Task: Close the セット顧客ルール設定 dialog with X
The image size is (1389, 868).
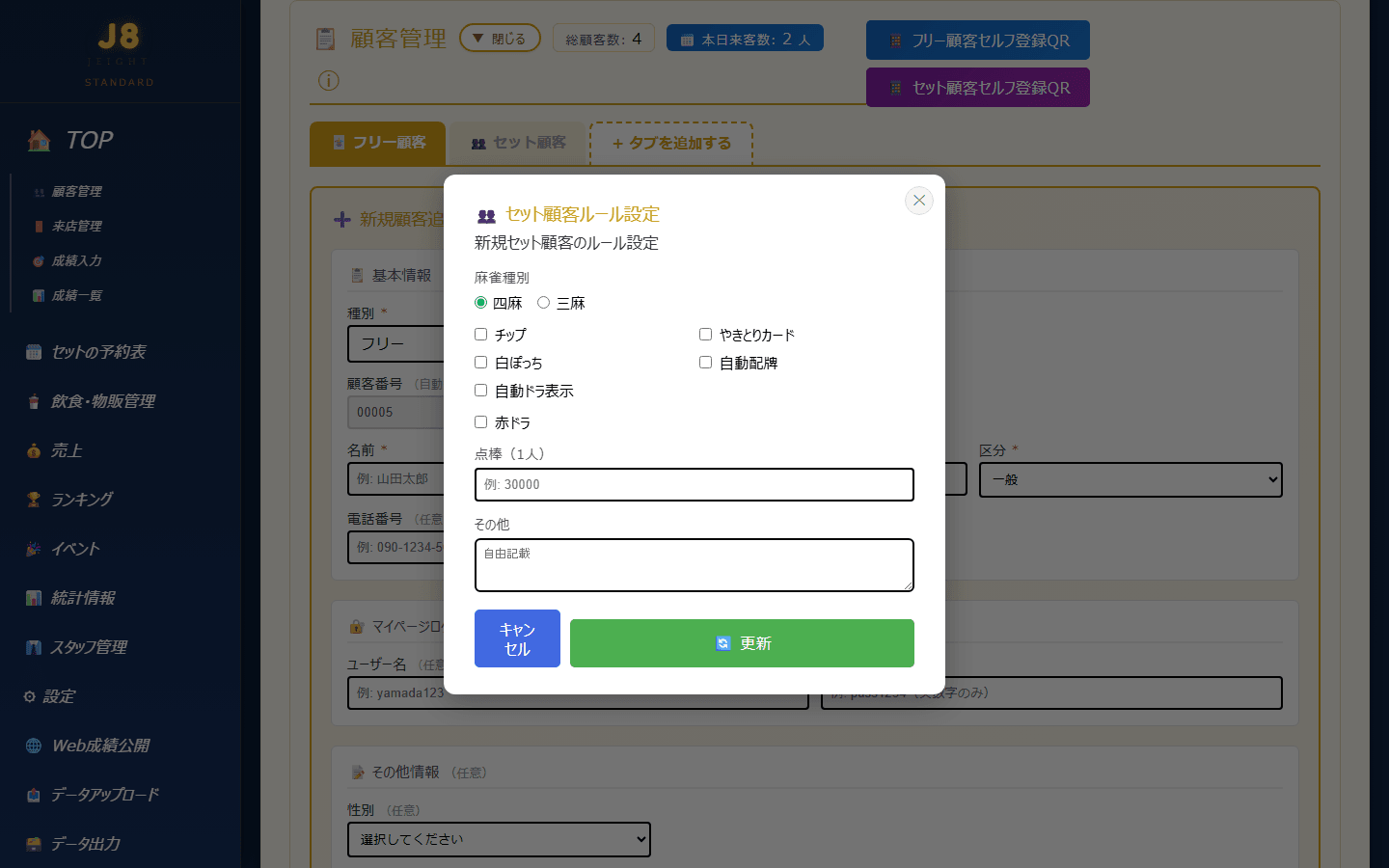Action: click(x=919, y=201)
